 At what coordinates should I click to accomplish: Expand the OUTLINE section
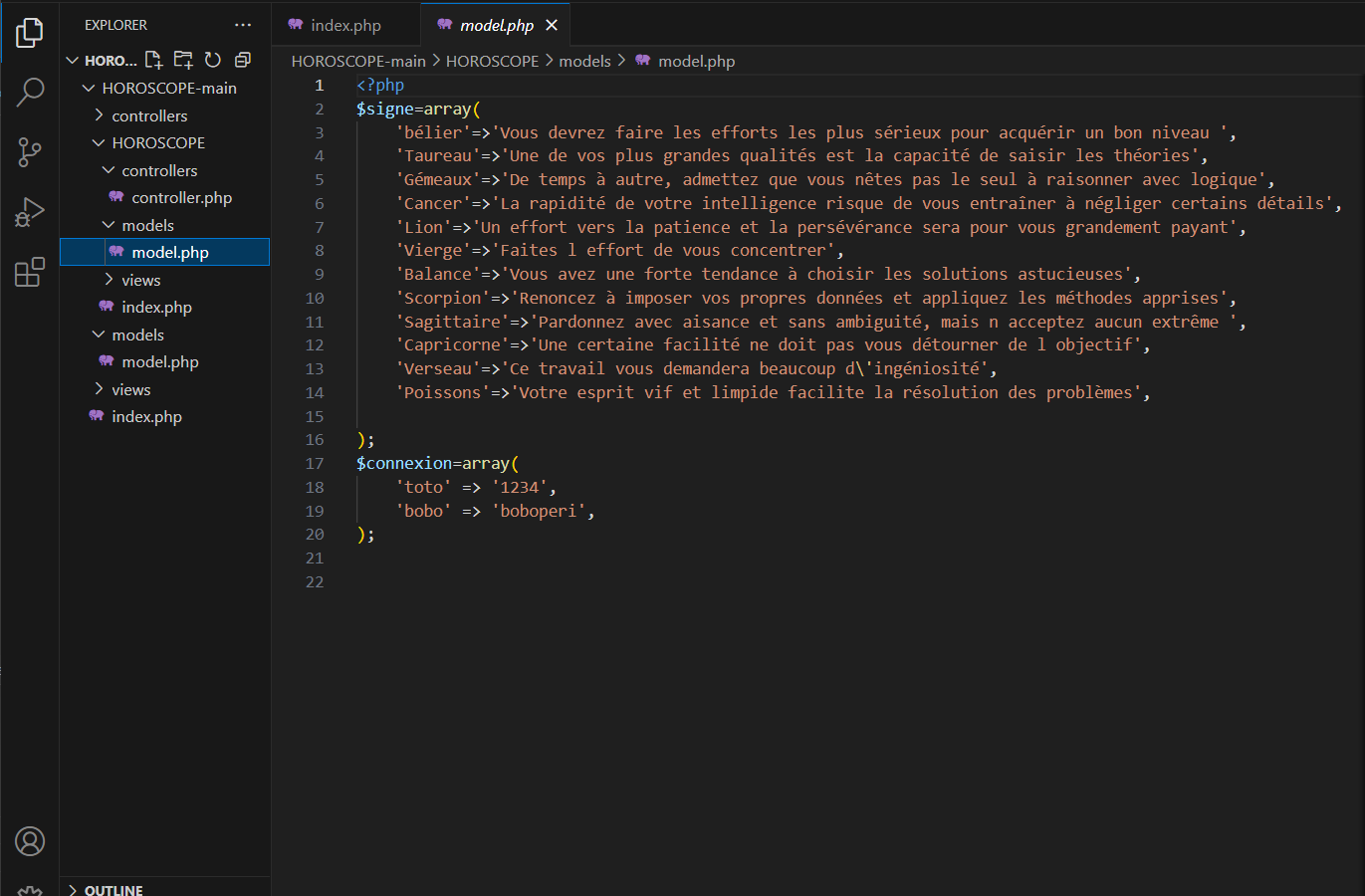pyautogui.click(x=113, y=889)
